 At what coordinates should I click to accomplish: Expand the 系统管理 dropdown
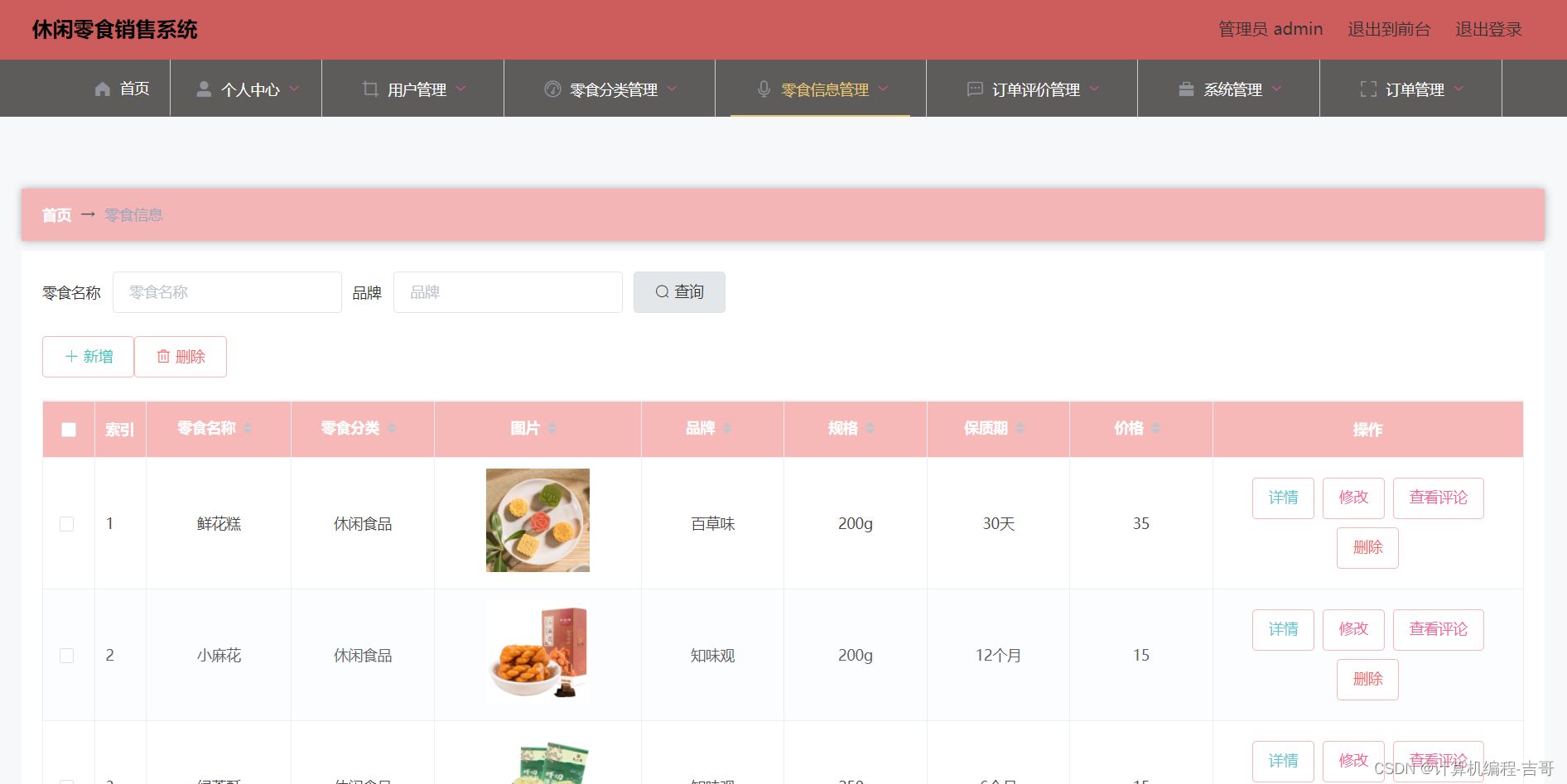coord(1234,89)
